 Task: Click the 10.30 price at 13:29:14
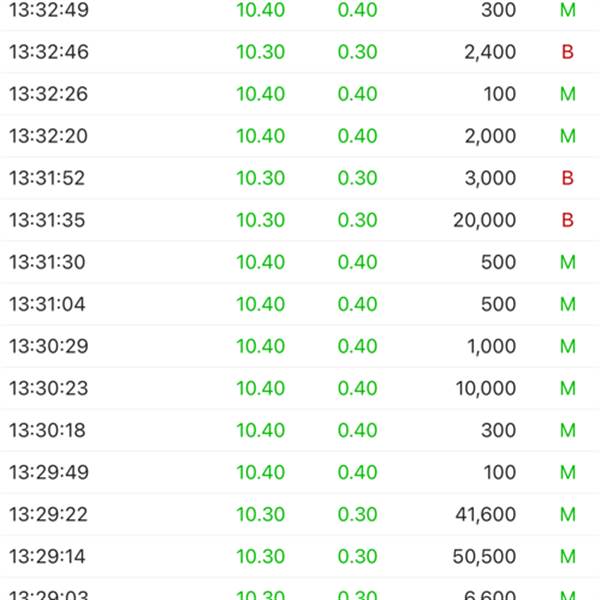261,556
